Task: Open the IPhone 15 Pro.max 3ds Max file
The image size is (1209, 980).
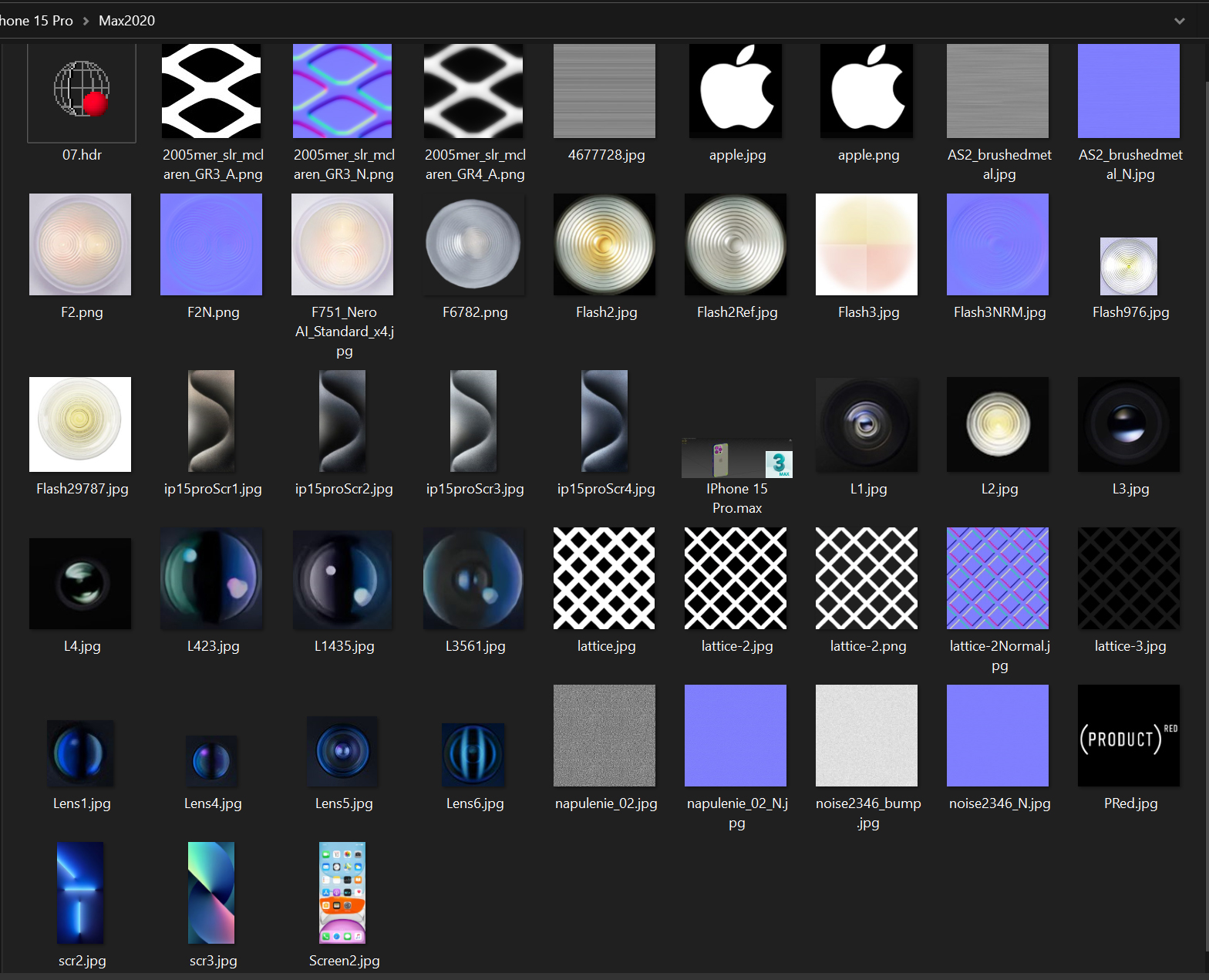Action: pos(737,458)
